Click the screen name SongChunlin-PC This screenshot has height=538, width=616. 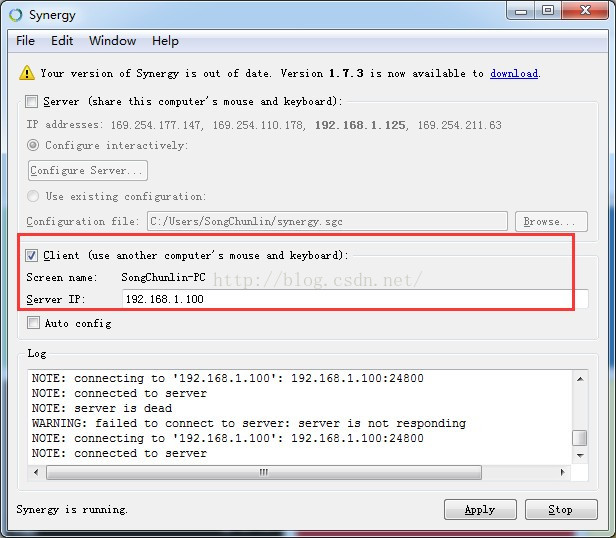tap(163, 277)
